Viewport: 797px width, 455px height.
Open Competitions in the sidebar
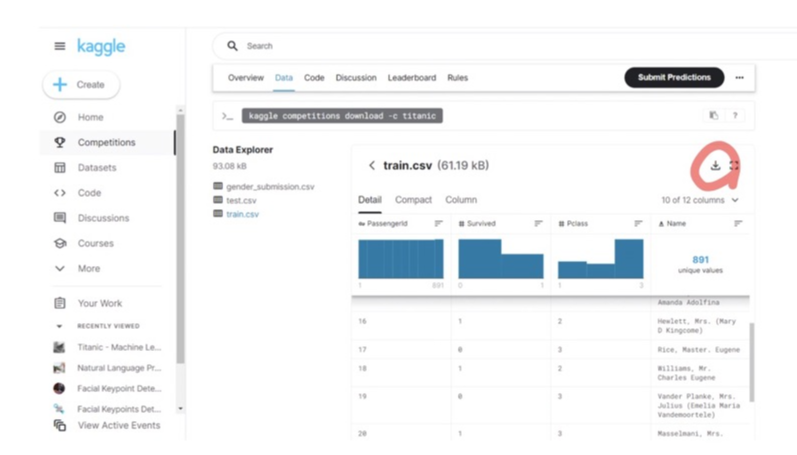click(x=107, y=142)
